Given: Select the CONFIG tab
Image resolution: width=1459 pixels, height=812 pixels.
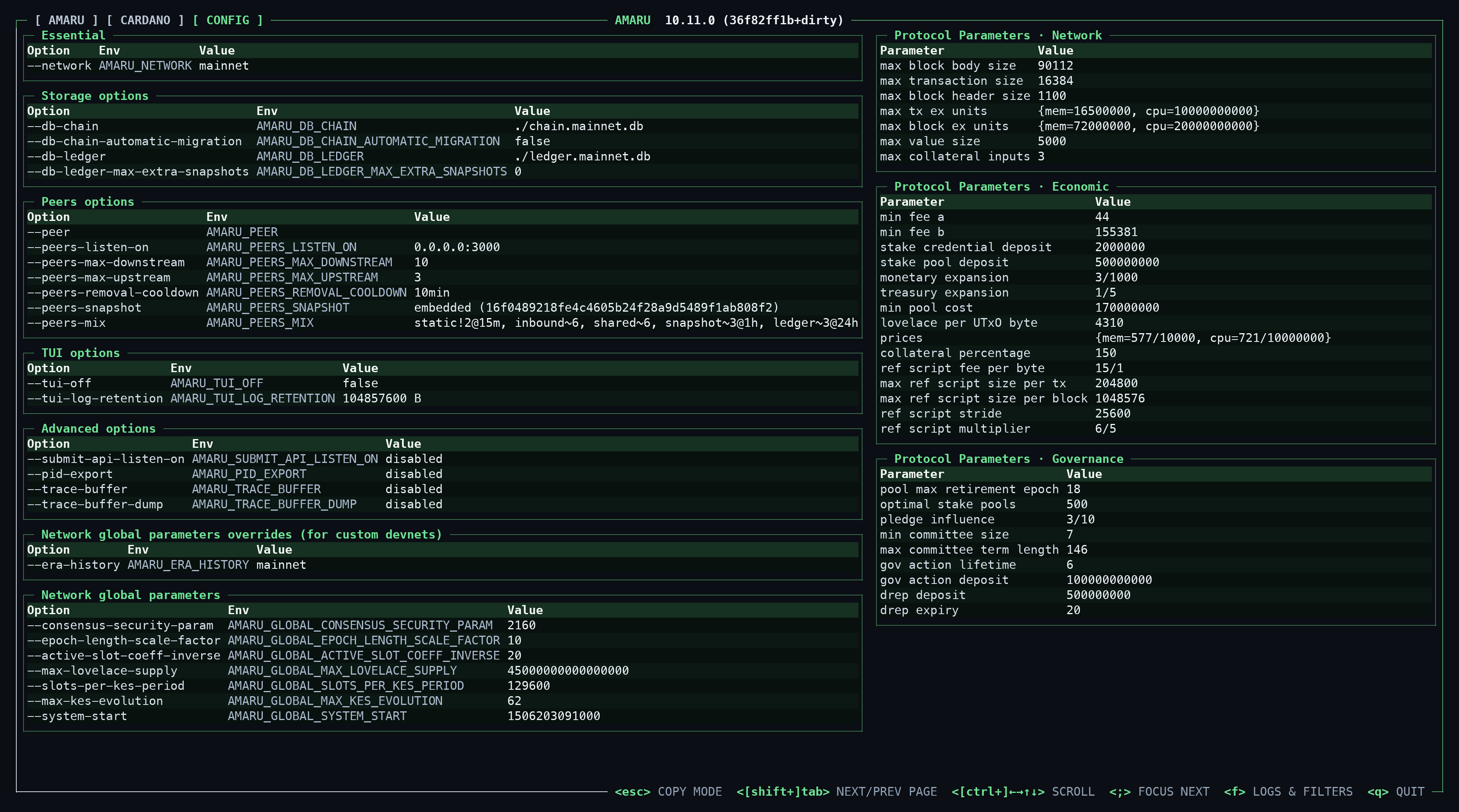Looking at the screenshot, I should [228, 20].
